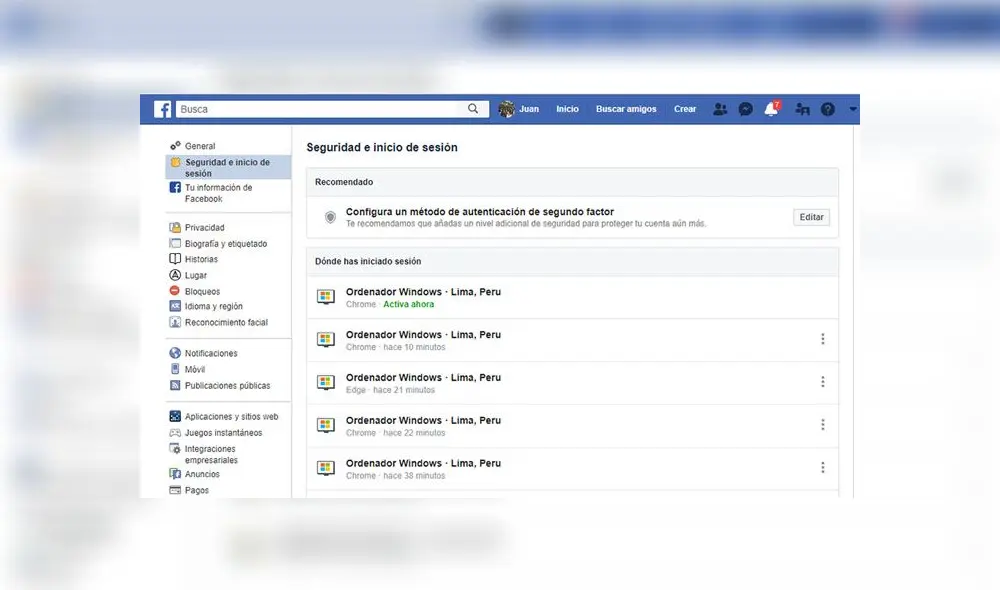Open the options menu for the second Chrome session
Viewport: 1000px width, 590px height.
823,339
